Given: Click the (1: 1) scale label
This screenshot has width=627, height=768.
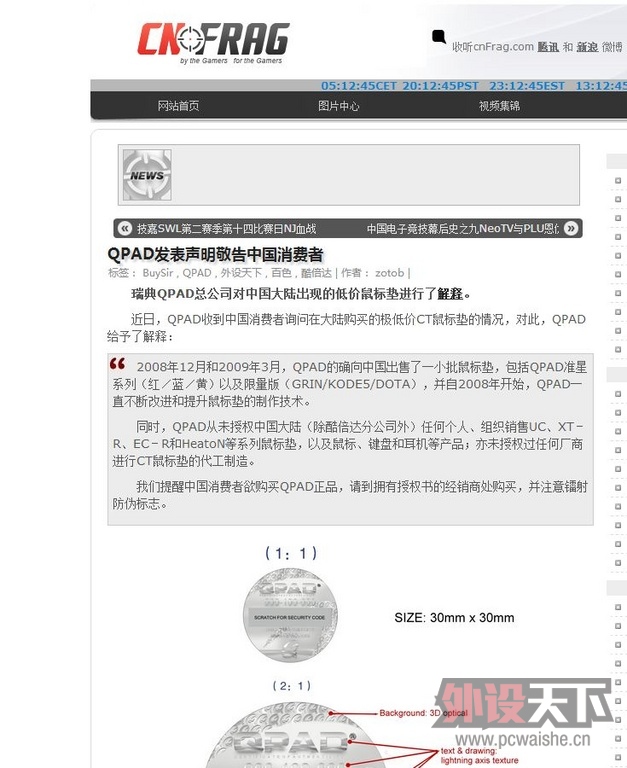Looking at the screenshot, I should [291, 553].
